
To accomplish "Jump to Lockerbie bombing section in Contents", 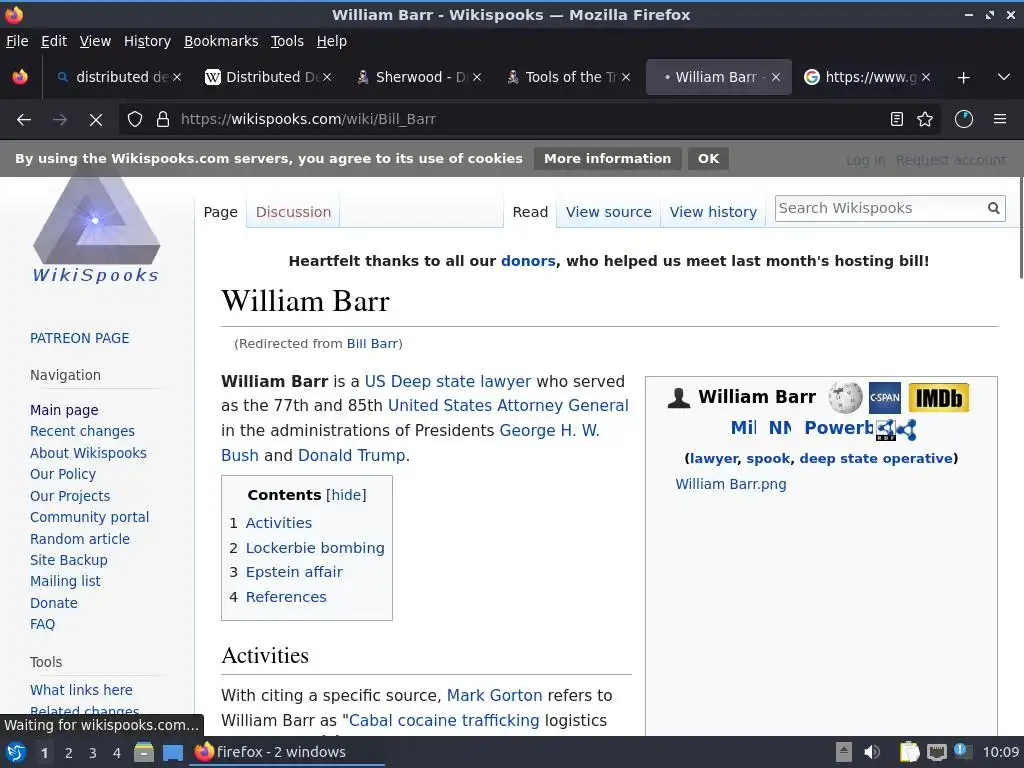I will tap(315, 548).
